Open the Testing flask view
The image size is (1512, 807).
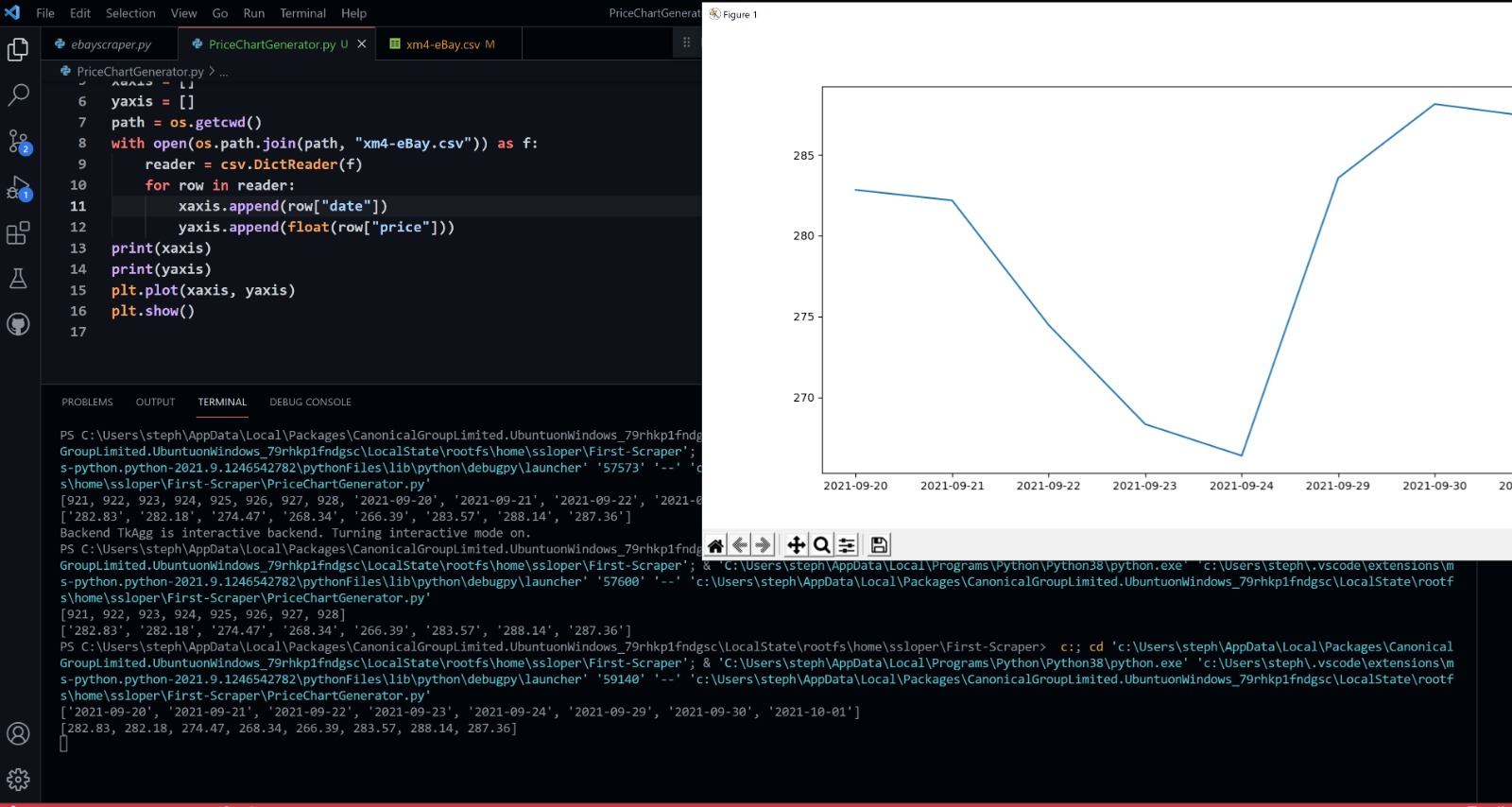tap(18, 278)
